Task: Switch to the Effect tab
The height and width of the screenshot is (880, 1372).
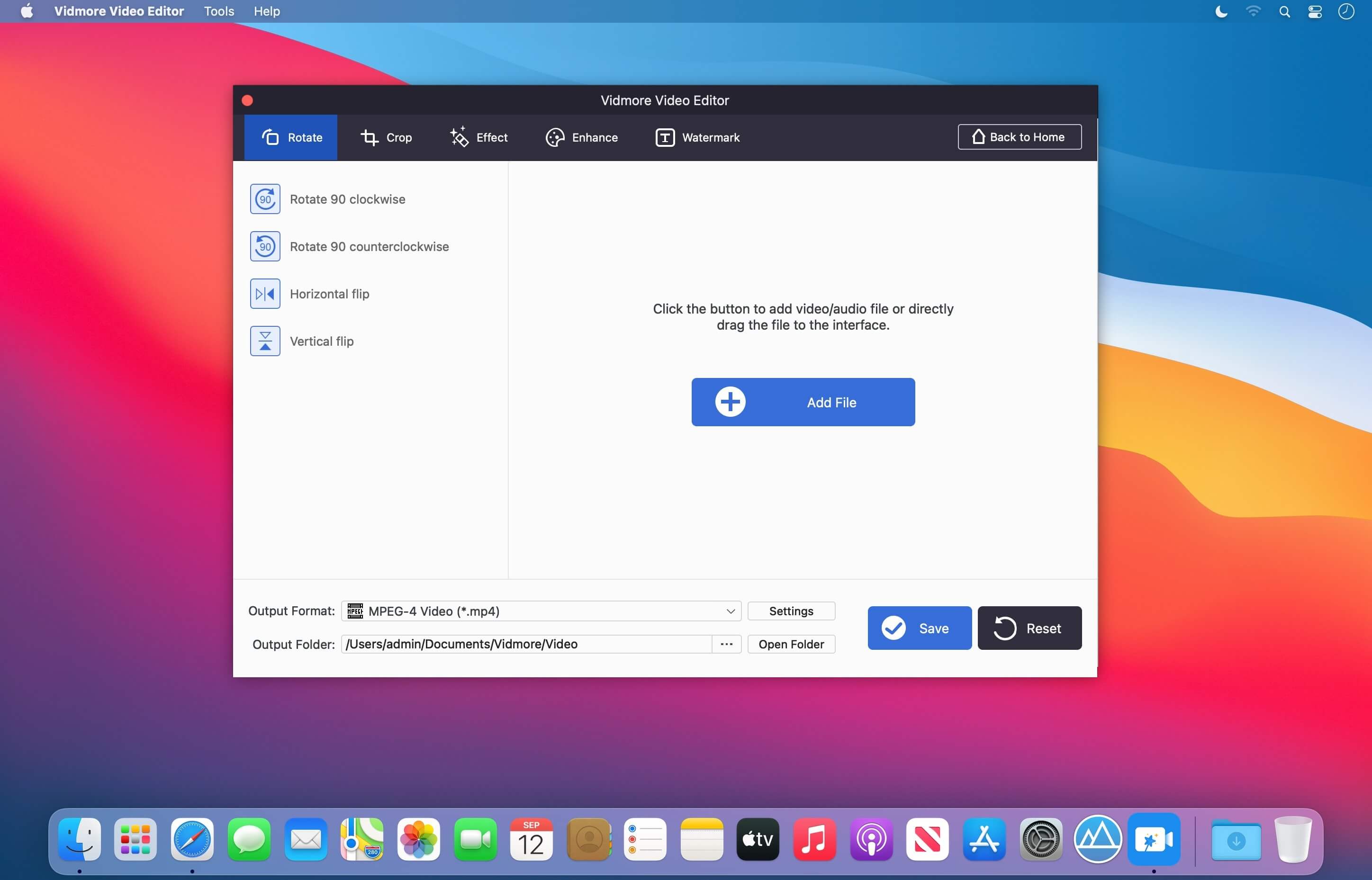Action: [479, 137]
